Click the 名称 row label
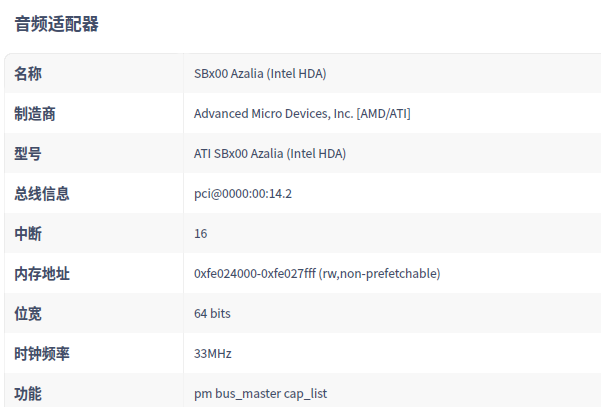Image resolution: width=601 pixels, height=407 pixels. pyautogui.click(x=28, y=74)
